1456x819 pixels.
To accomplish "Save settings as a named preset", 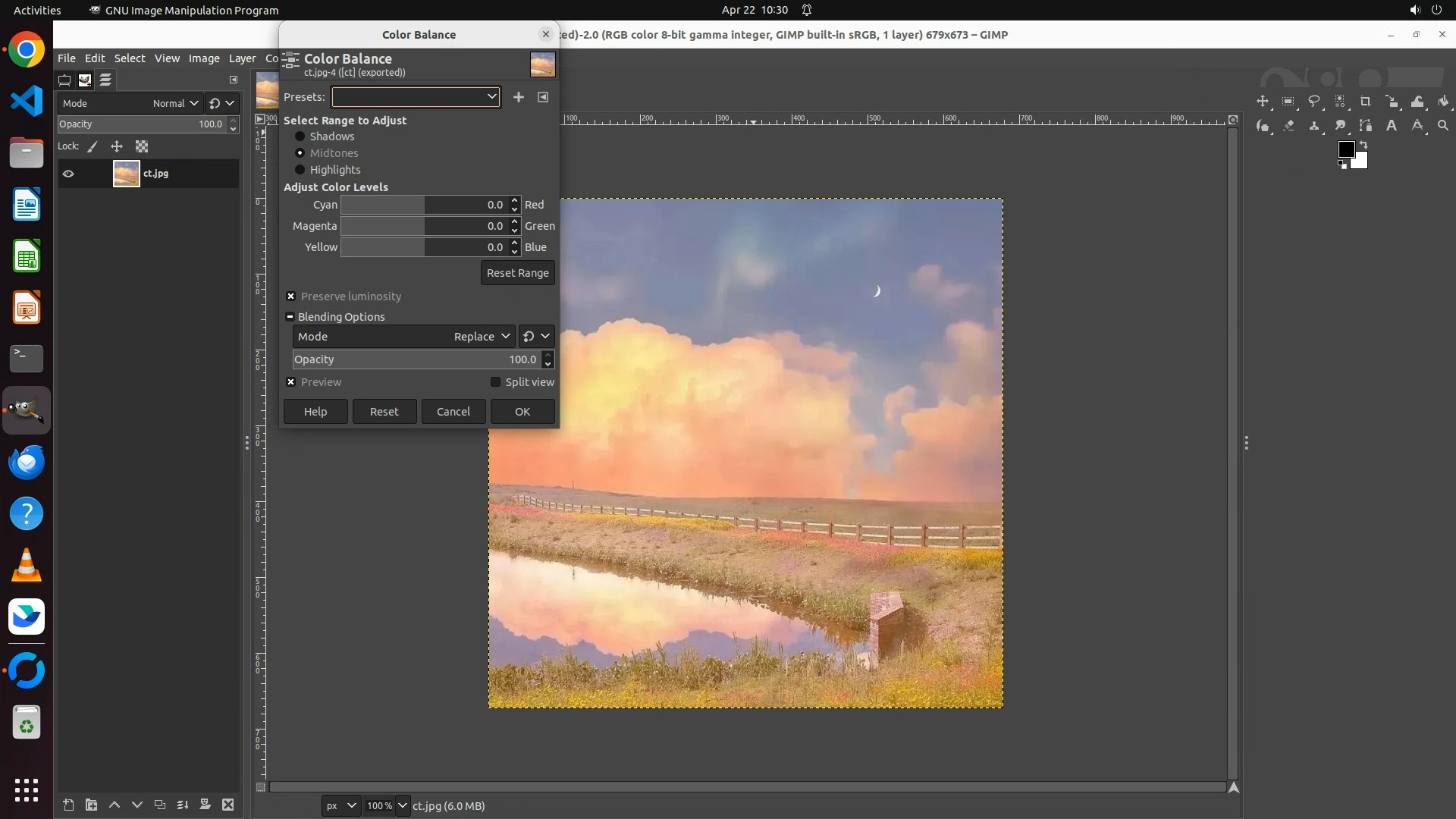I will pyautogui.click(x=519, y=97).
